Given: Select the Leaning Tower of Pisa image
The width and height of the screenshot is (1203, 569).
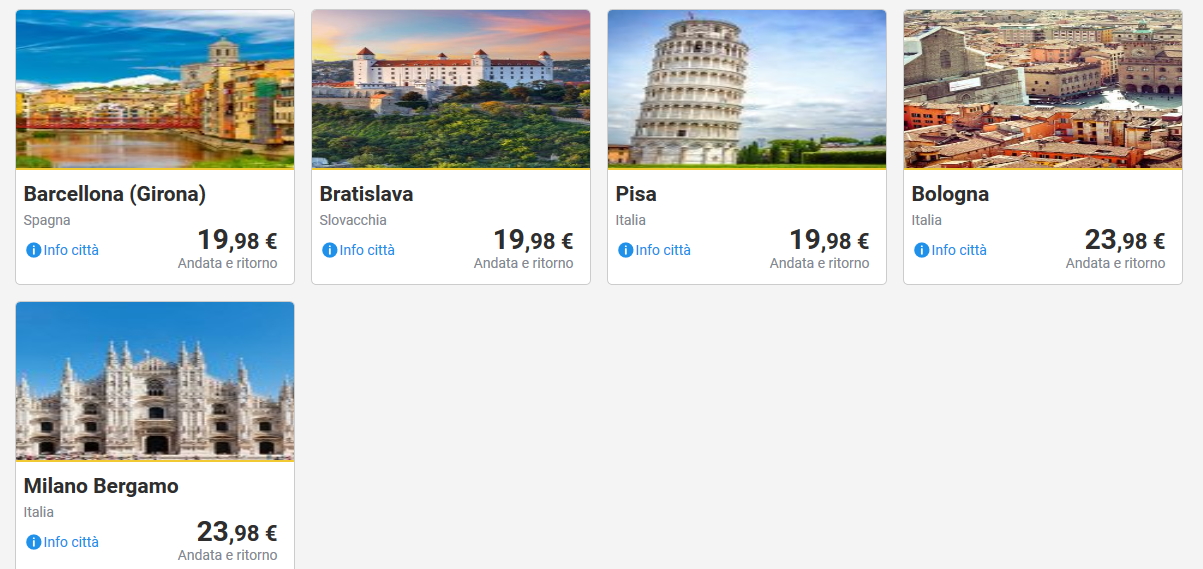Looking at the screenshot, I should tap(747, 89).
